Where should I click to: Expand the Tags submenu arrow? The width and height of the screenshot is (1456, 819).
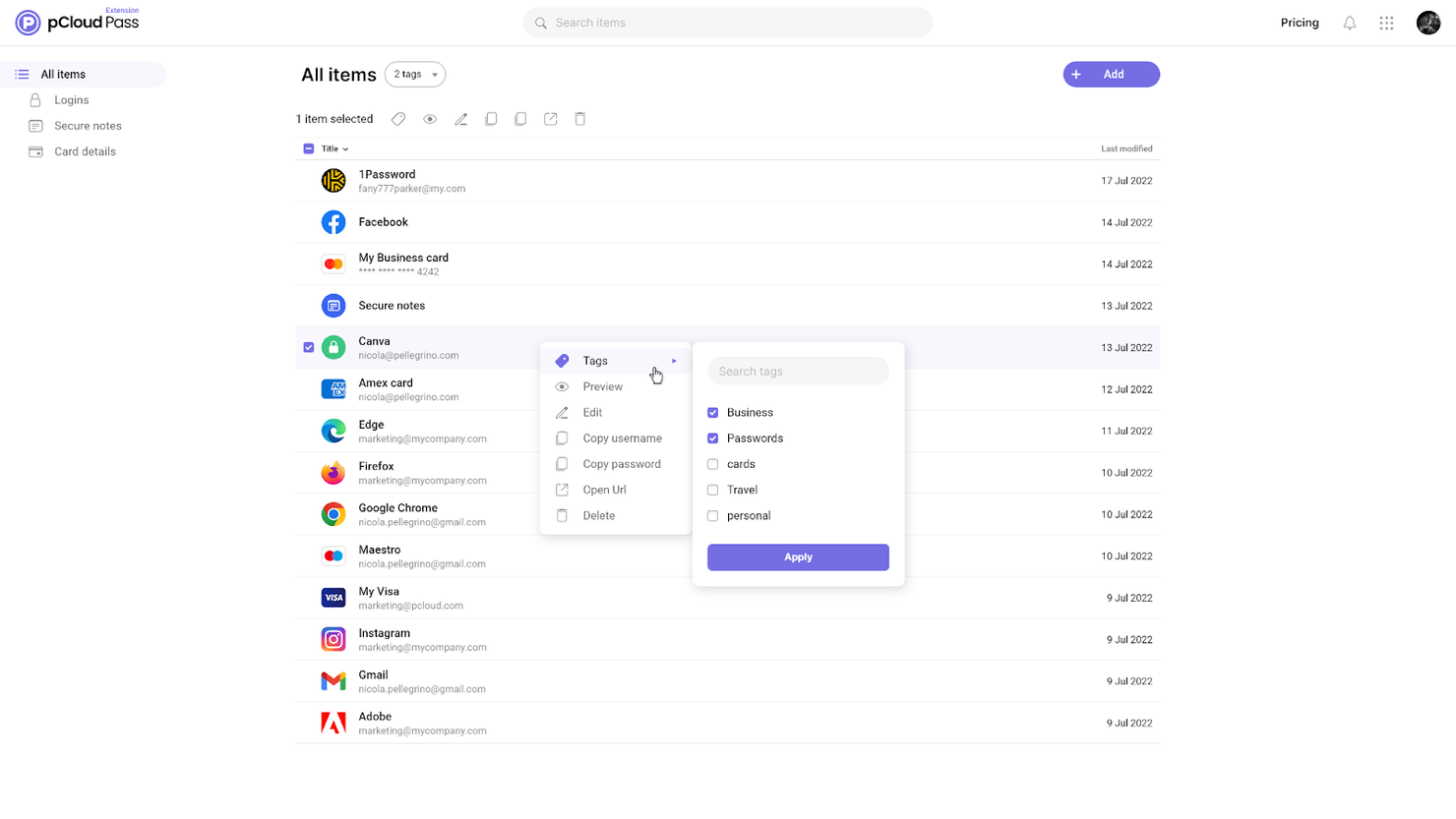(x=674, y=361)
